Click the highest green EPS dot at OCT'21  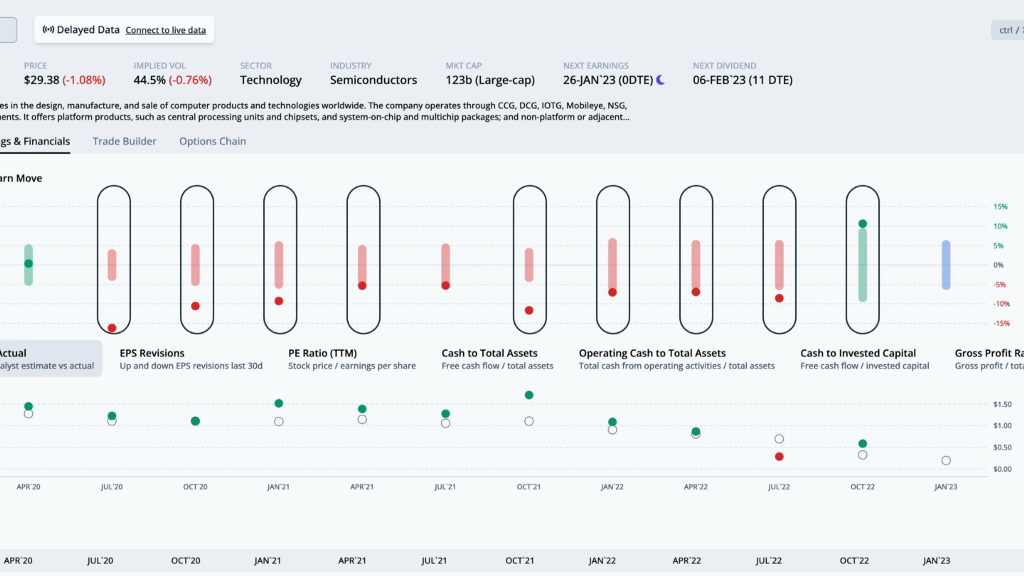click(x=529, y=395)
